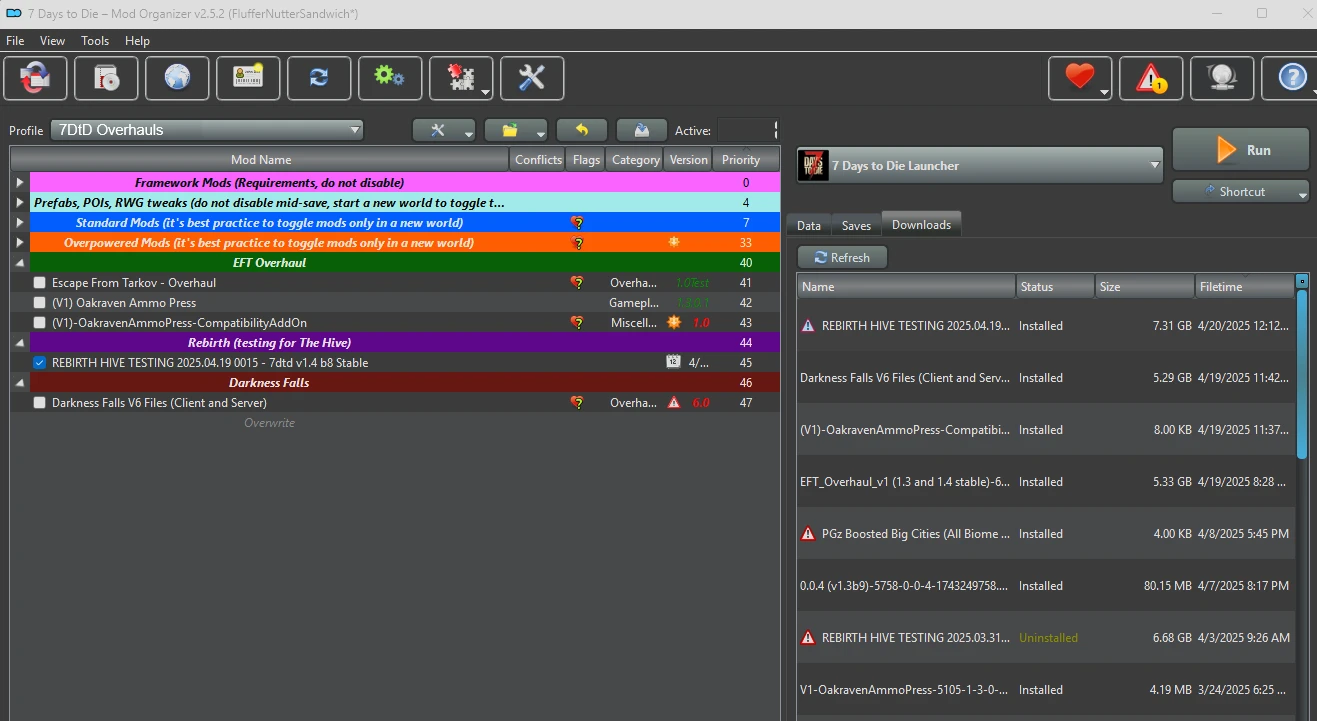Click the heart flag on Overpowered Mods row
The width and height of the screenshot is (1317, 721).
point(577,243)
